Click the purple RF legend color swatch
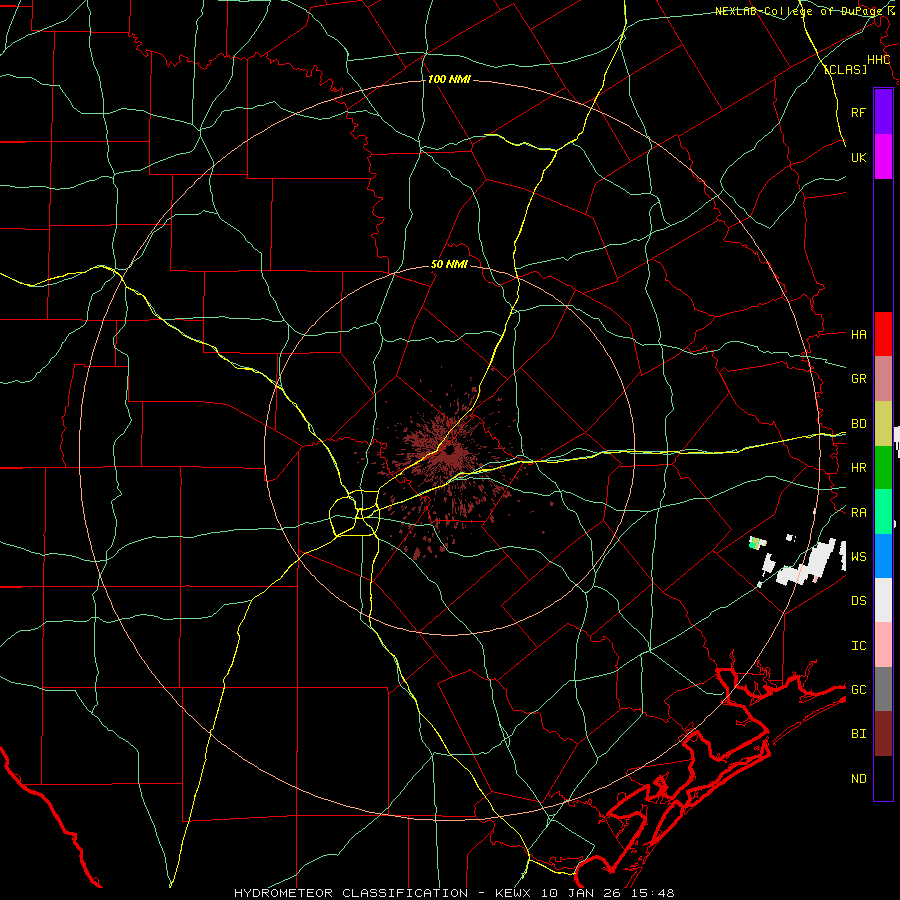This screenshot has height=900, width=900. pos(883,112)
